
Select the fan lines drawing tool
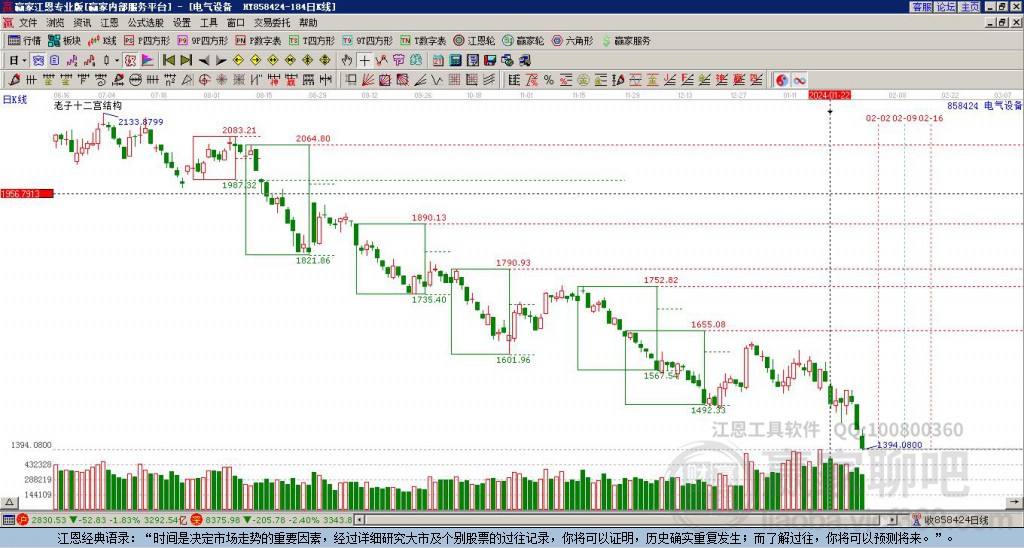pyautogui.click(x=368, y=80)
